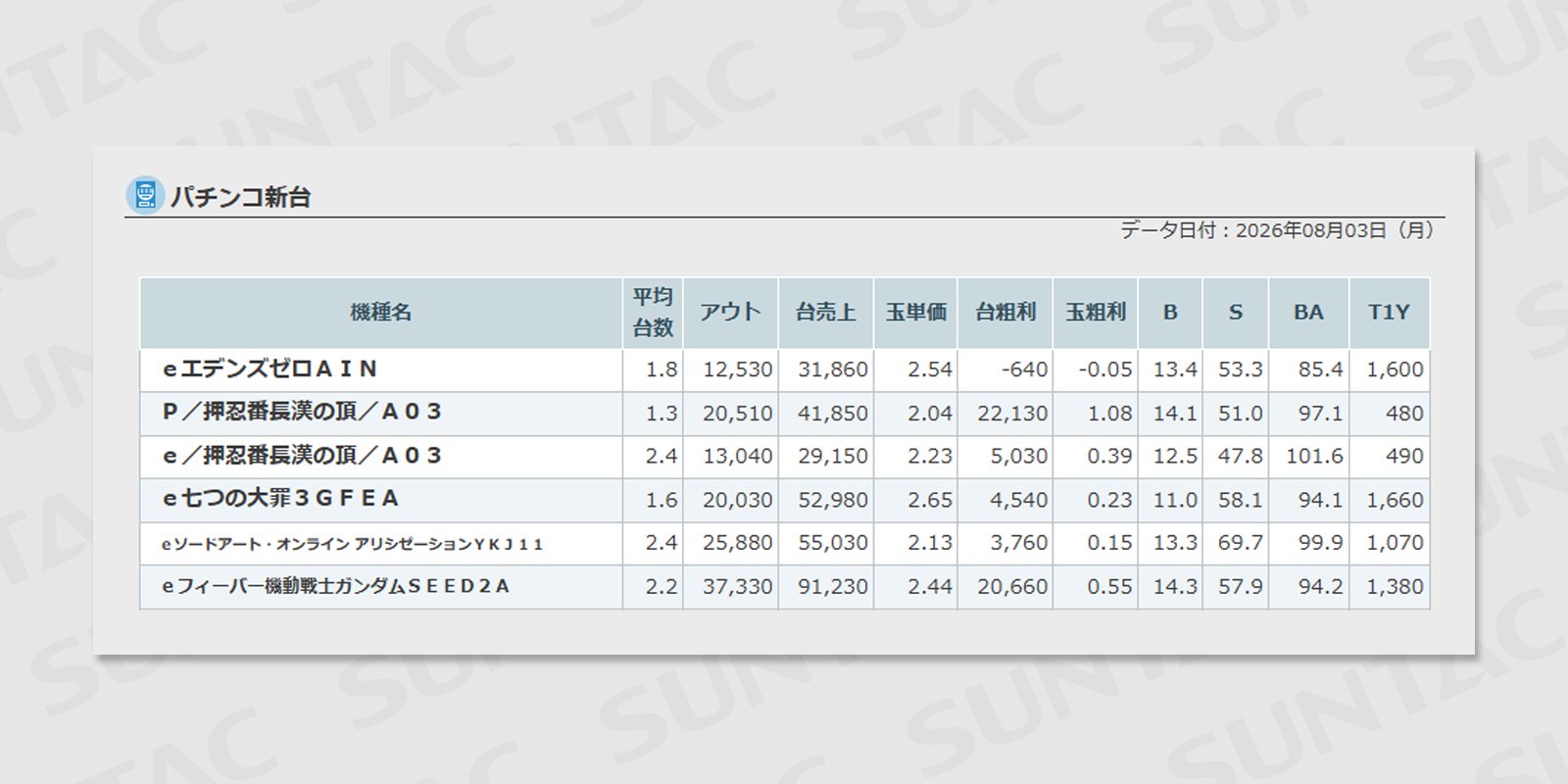This screenshot has height=784, width=1568.
Task: Click the T1Y value 1,070
Action: [x=1395, y=543]
